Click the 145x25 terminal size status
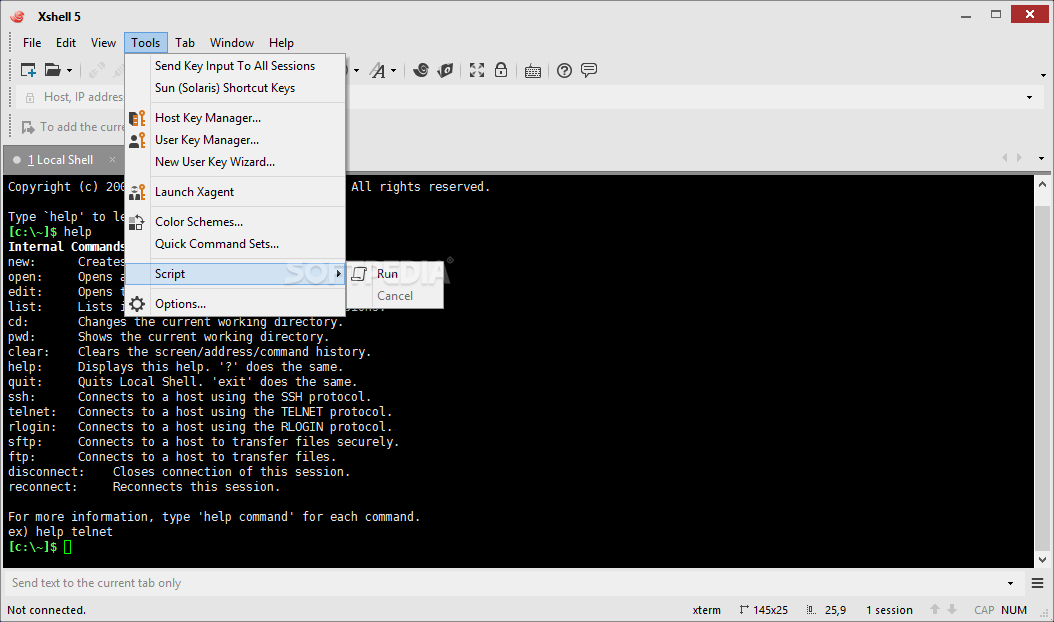The width and height of the screenshot is (1054, 622). coord(763,610)
